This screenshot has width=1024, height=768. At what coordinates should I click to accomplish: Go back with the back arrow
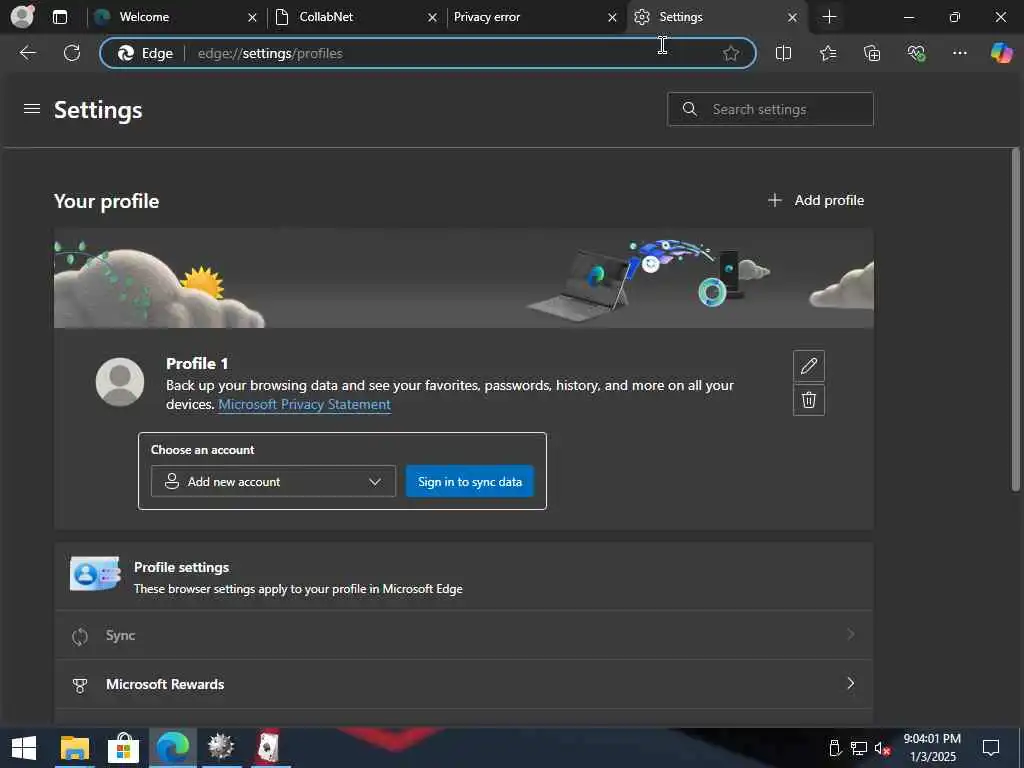(27, 53)
